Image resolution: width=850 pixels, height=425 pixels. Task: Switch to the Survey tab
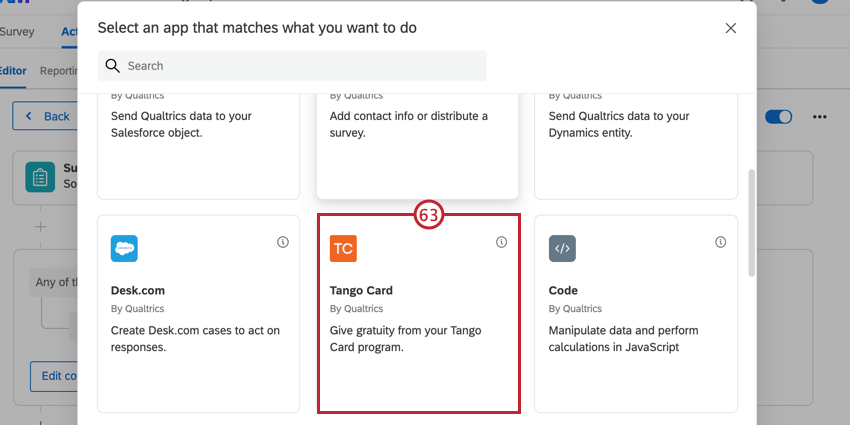(17, 31)
